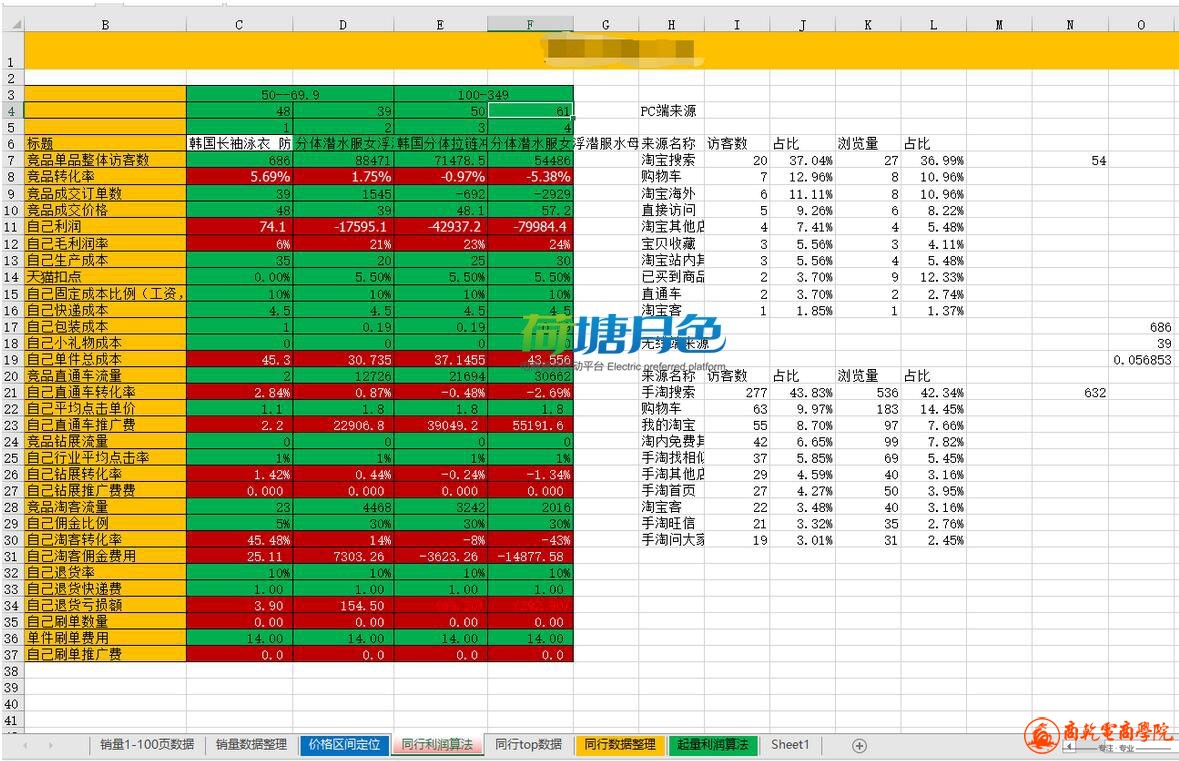Select the PC端来源 heading cell
Screen dimensions: 1179x761
pos(670,111)
